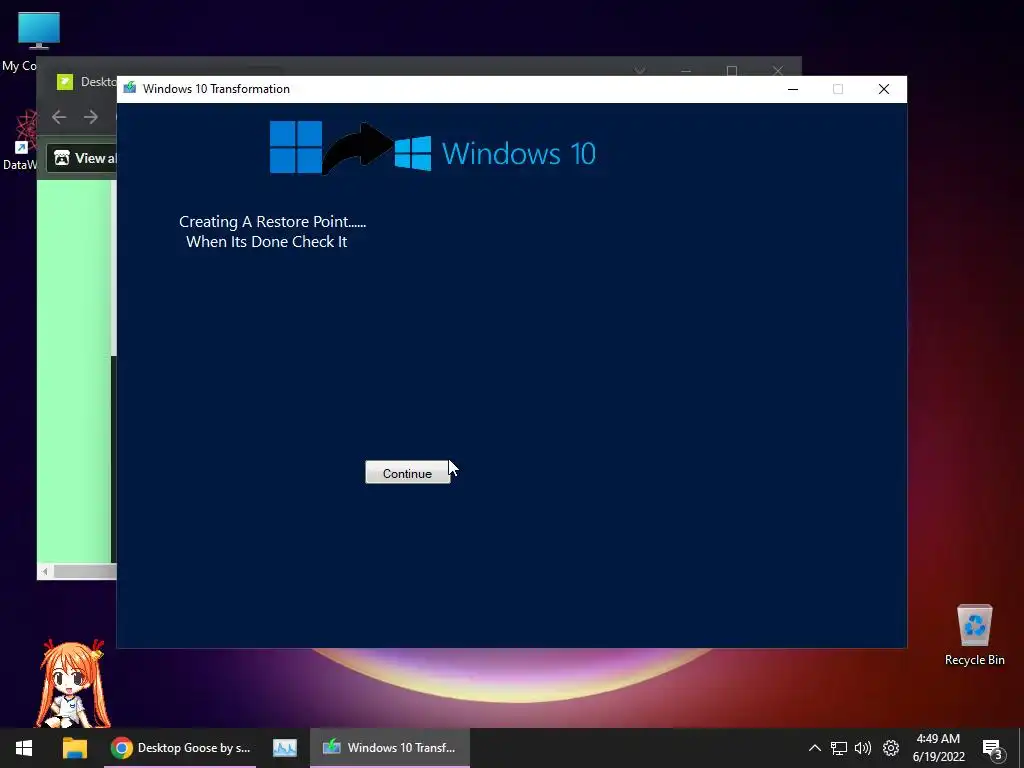
Task: Close the Windows 10 Transformation window
Action: point(884,89)
